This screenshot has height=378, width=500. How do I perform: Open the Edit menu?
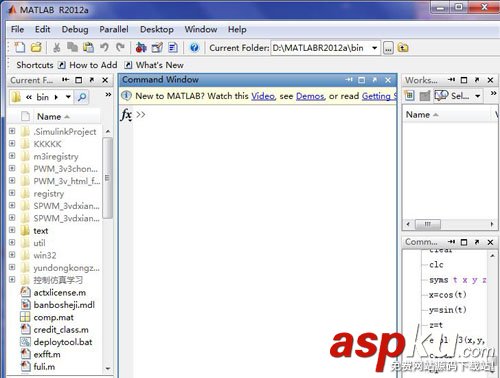point(43,30)
